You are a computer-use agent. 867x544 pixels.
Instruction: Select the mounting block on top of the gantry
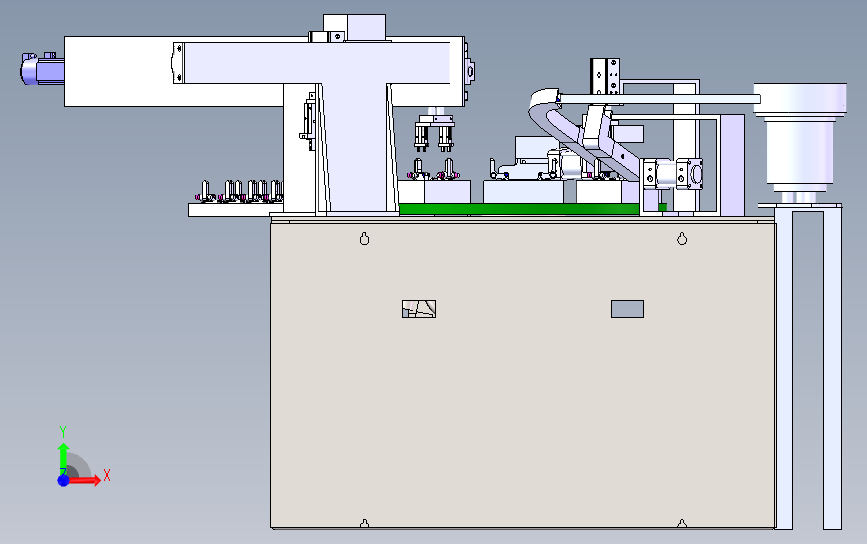pos(354,28)
